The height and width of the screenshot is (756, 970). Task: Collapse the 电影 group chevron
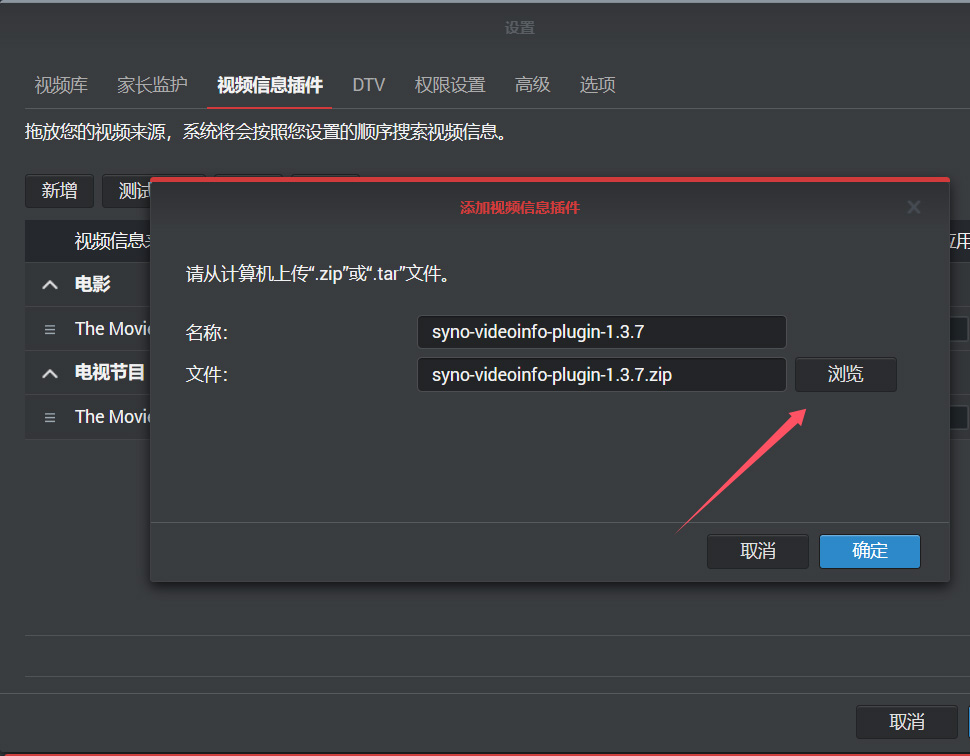point(50,285)
